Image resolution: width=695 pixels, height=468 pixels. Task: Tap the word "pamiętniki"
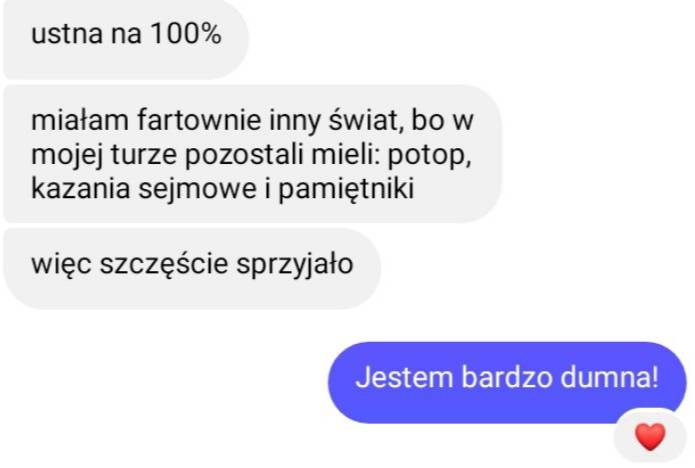tap(346, 189)
